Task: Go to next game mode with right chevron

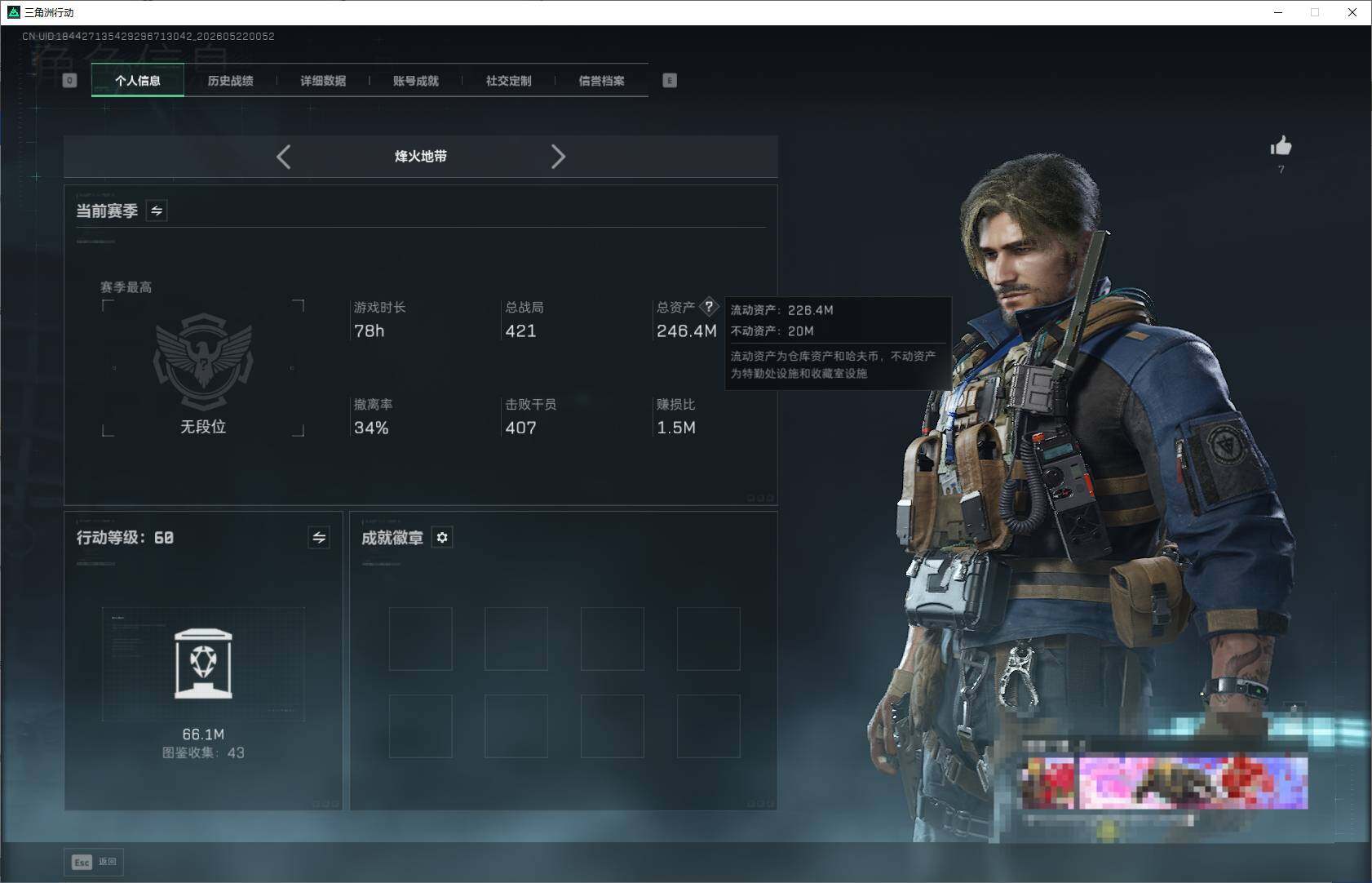Action: coord(558,157)
